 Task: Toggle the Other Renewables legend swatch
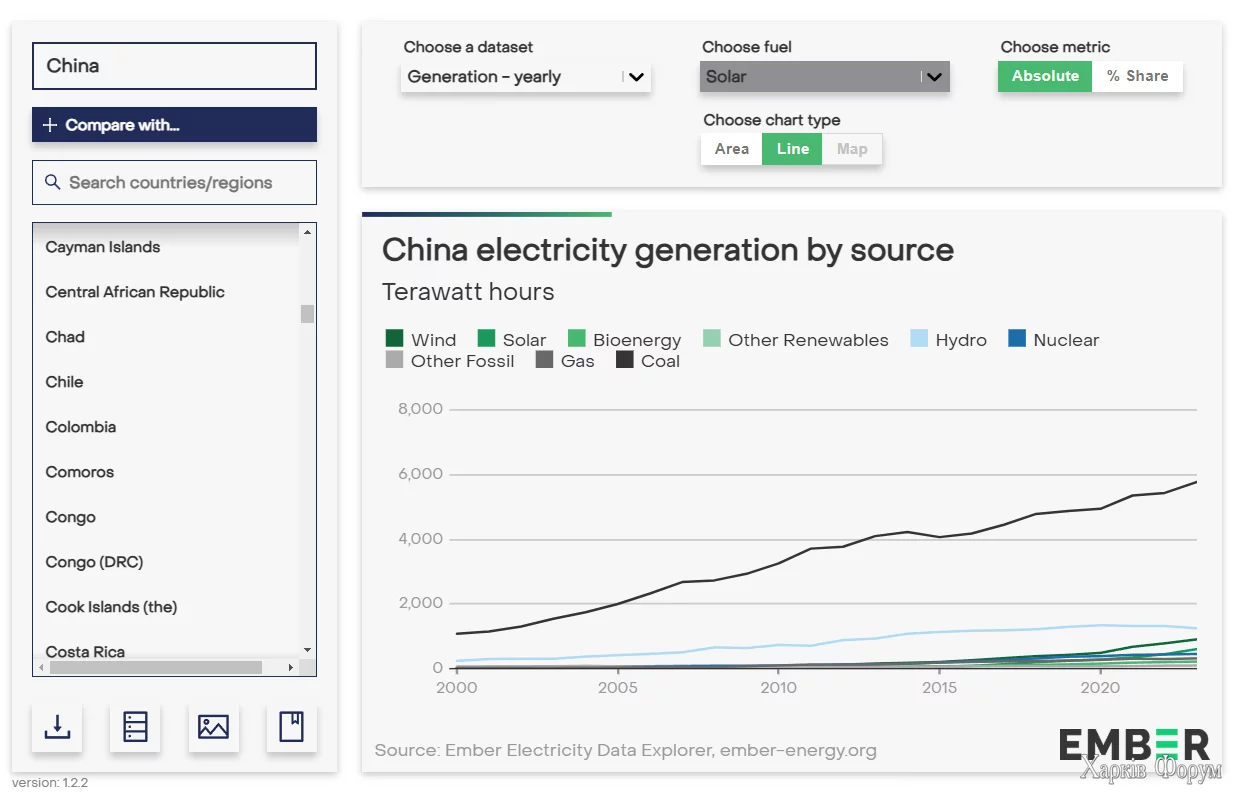click(712, 339)
